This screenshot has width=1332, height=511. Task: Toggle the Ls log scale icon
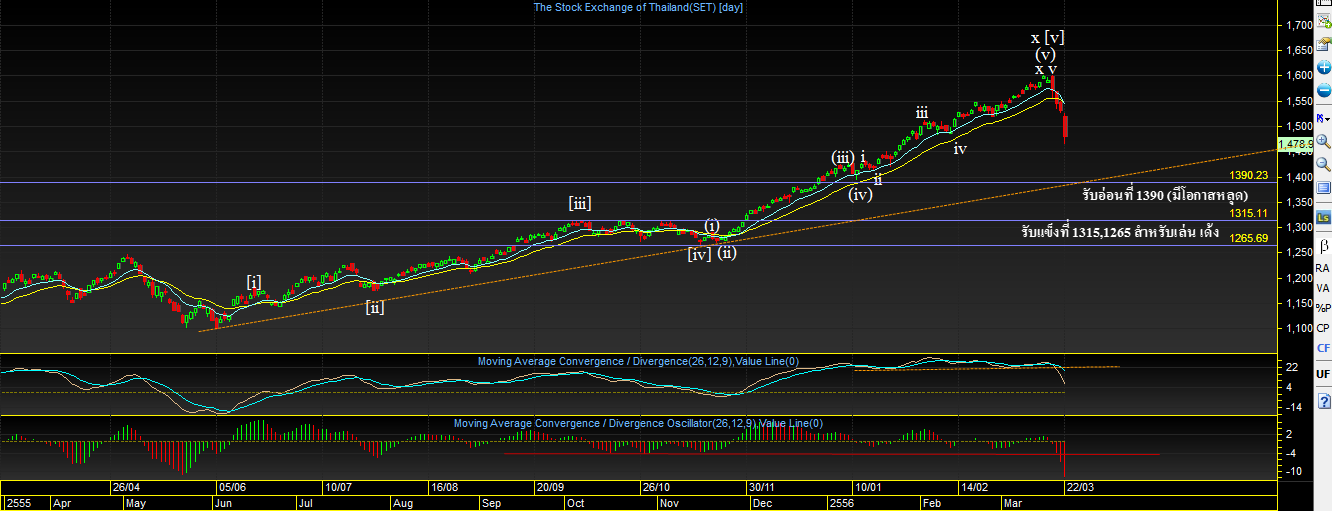click(1323, 217)
